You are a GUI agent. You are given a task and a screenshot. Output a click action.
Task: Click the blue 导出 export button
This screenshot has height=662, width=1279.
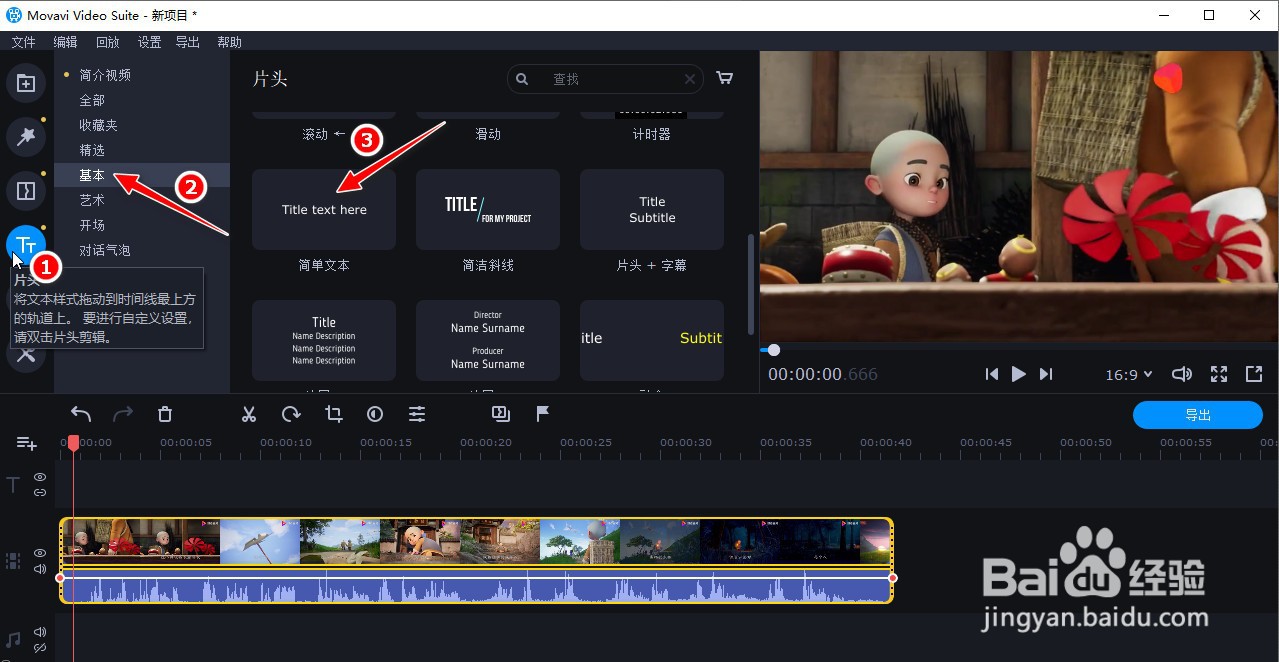click(1198, 415)
